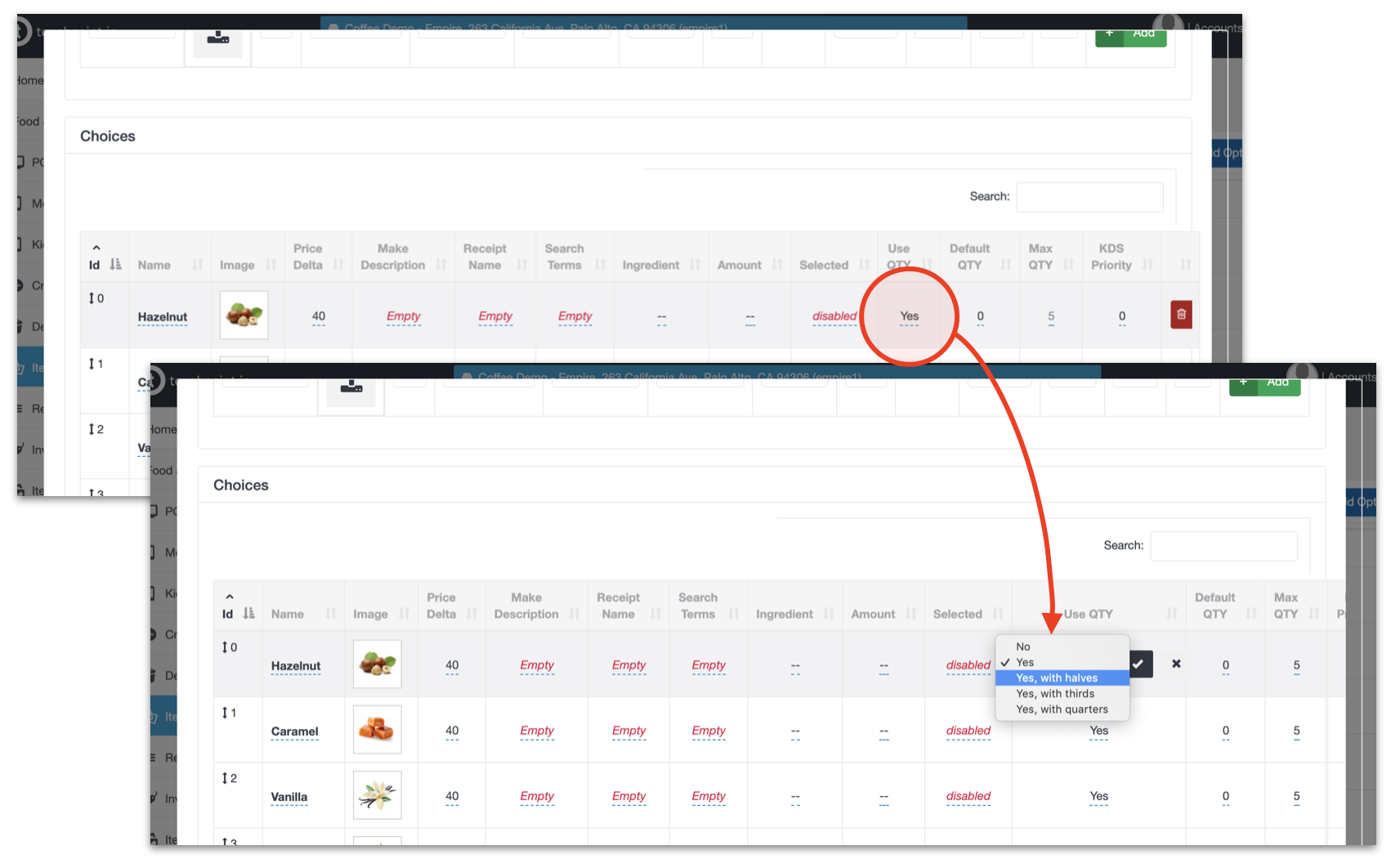This screenshot has height=868, width=1391.
Task: Edit Vanilla's Max QTY value 5
Action: pos(1296,796)
